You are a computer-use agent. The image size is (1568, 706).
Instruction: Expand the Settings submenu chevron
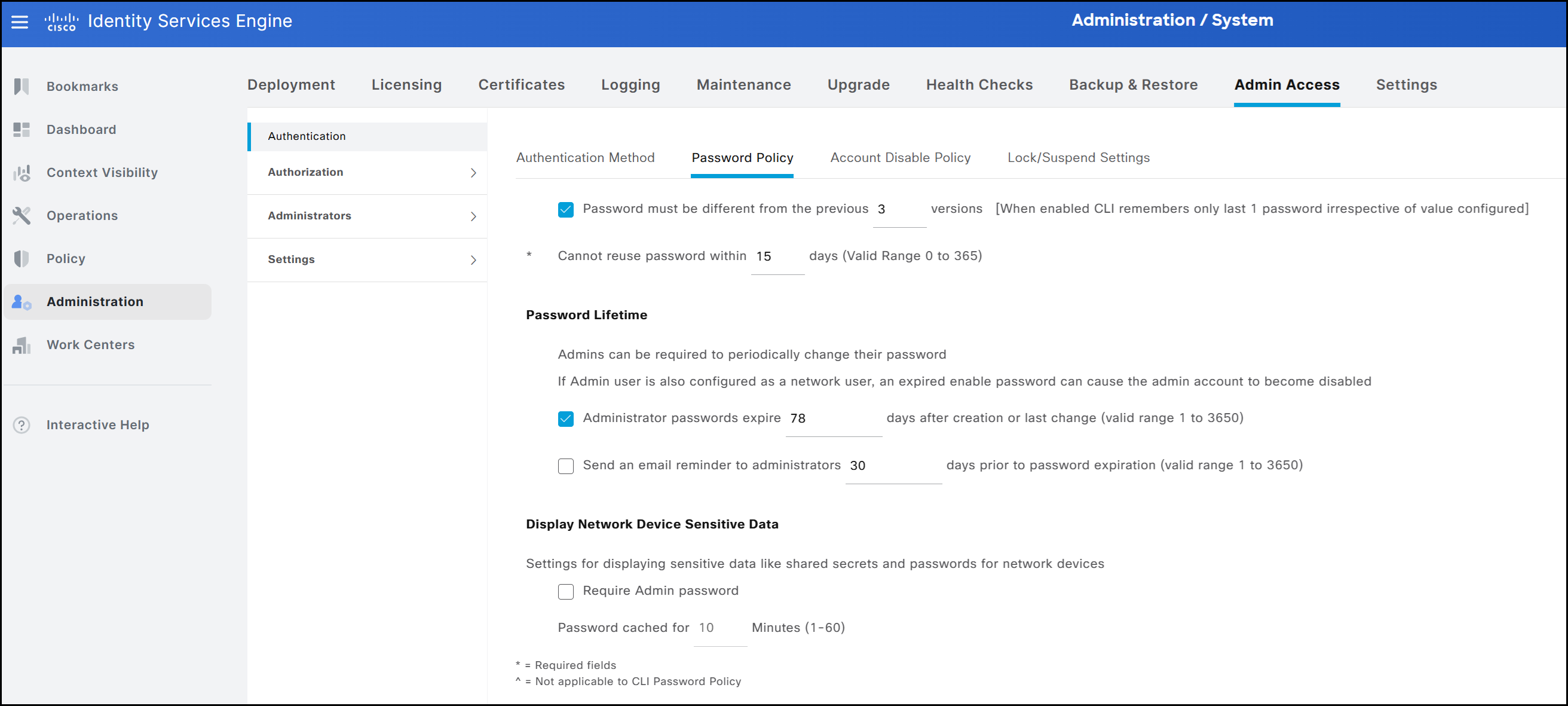pyautogui.click(x=473, y=260)
